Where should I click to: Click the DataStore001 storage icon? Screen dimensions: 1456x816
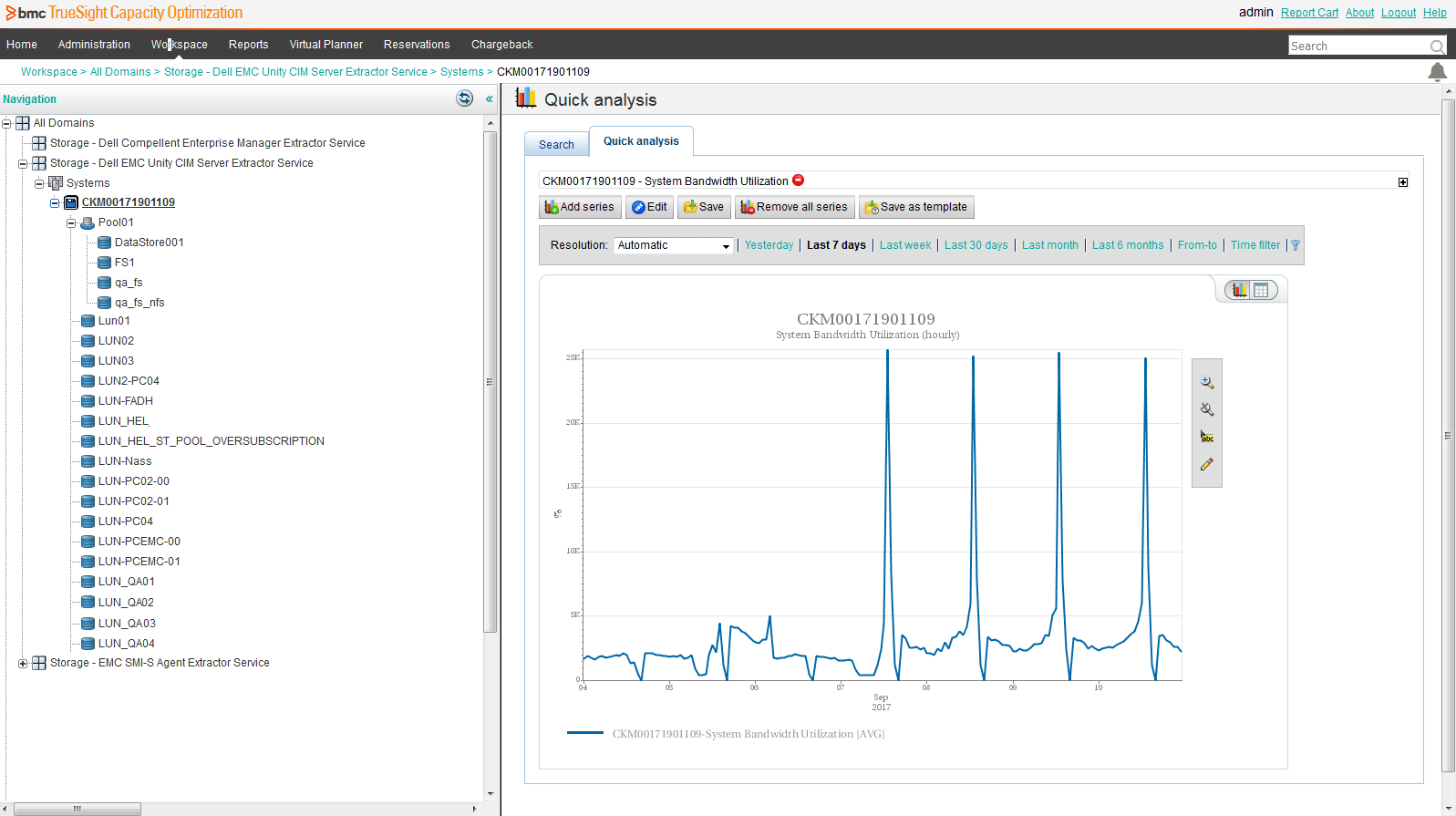(x=104, y=243)
